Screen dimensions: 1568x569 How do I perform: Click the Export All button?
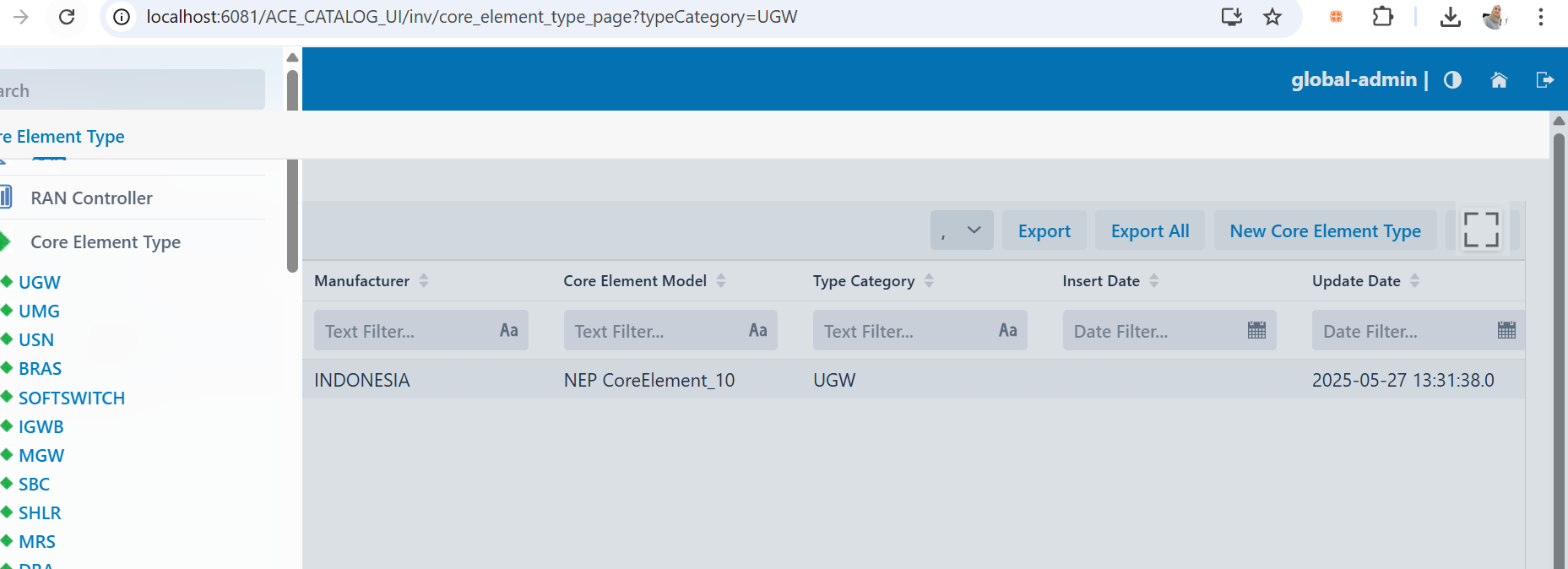(x=1149, y=230)
